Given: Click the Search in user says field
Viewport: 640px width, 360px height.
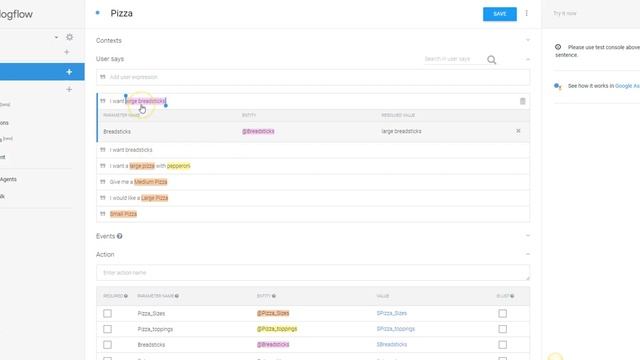Looking at the screenshot, I should pos(453,59).
